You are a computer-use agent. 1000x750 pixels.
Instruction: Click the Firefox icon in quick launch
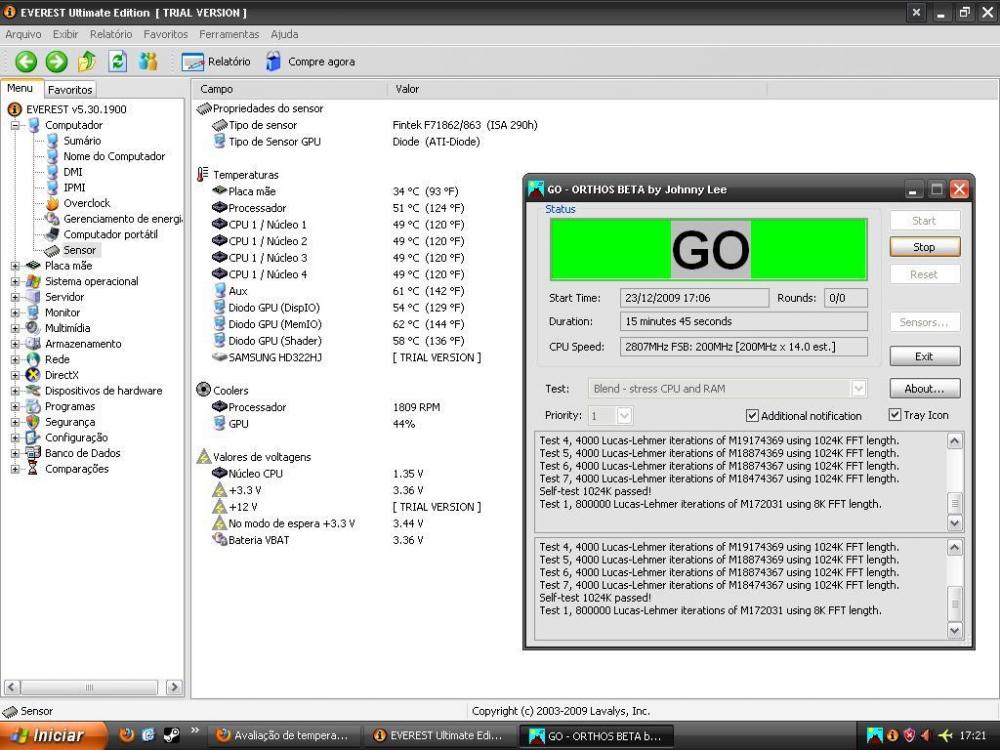pos(126,735)
